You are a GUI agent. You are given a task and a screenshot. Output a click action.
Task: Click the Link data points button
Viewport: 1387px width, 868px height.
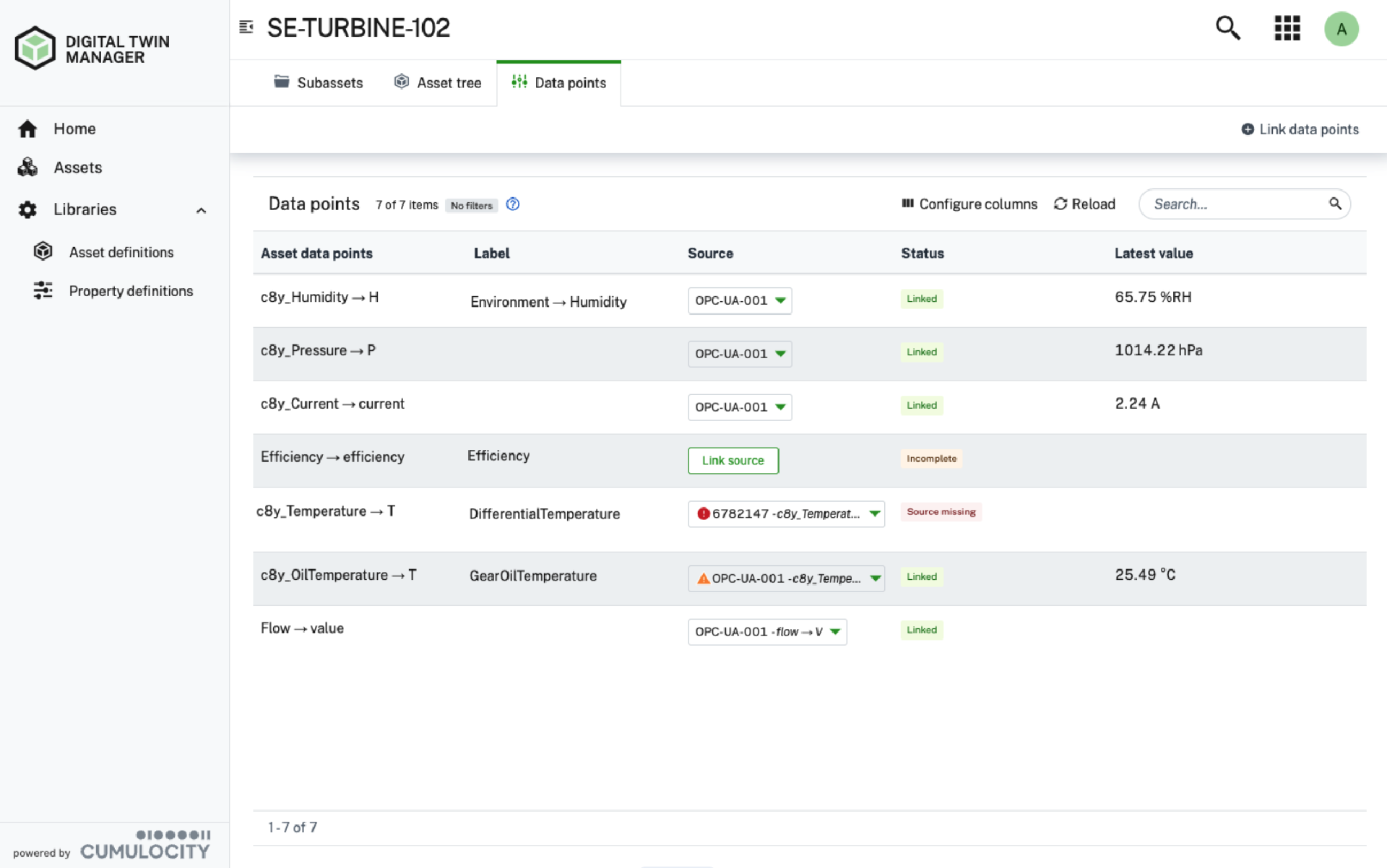[x=1300, y=129]
